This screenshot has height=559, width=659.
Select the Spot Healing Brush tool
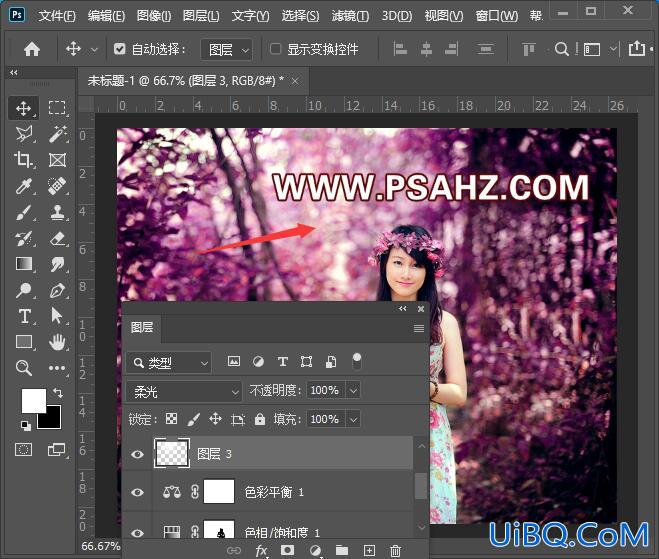pyautogui.click(x=57, y=186)
